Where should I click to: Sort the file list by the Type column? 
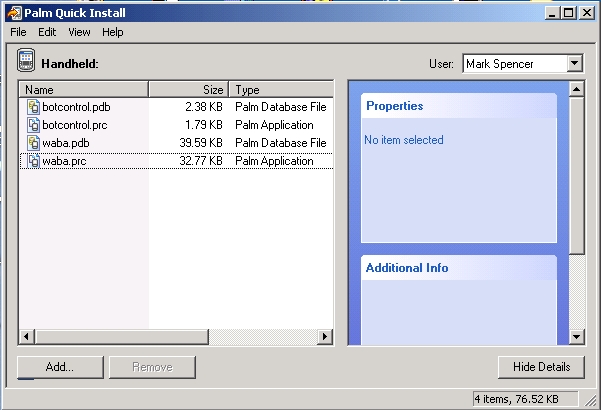click(x=281, y=90)
